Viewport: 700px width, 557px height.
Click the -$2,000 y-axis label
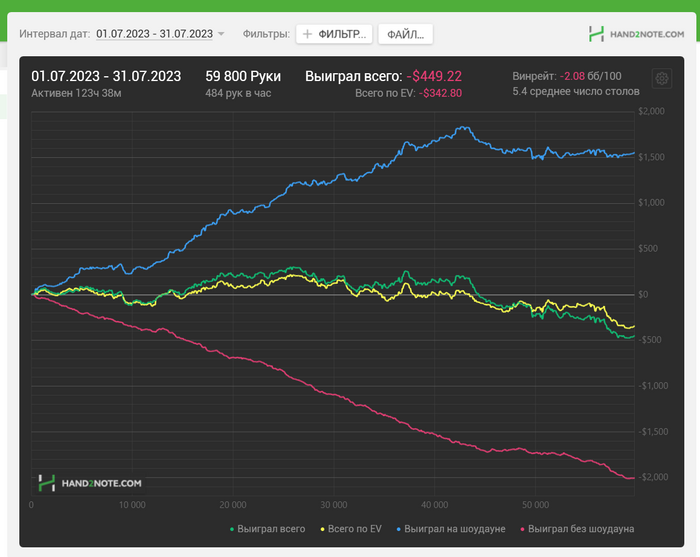tap(653, 477)
